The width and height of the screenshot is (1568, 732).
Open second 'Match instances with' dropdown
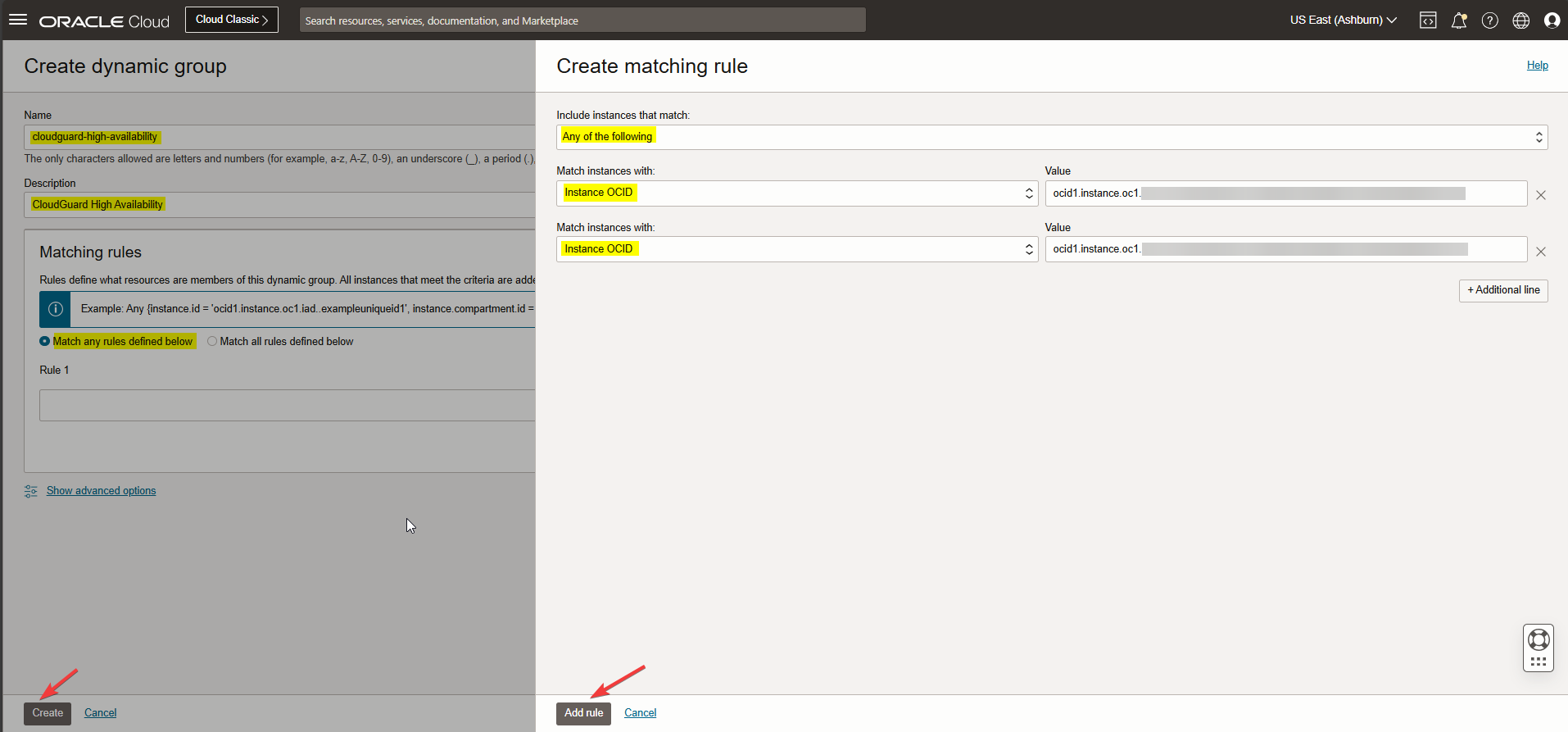click(796, 249)
